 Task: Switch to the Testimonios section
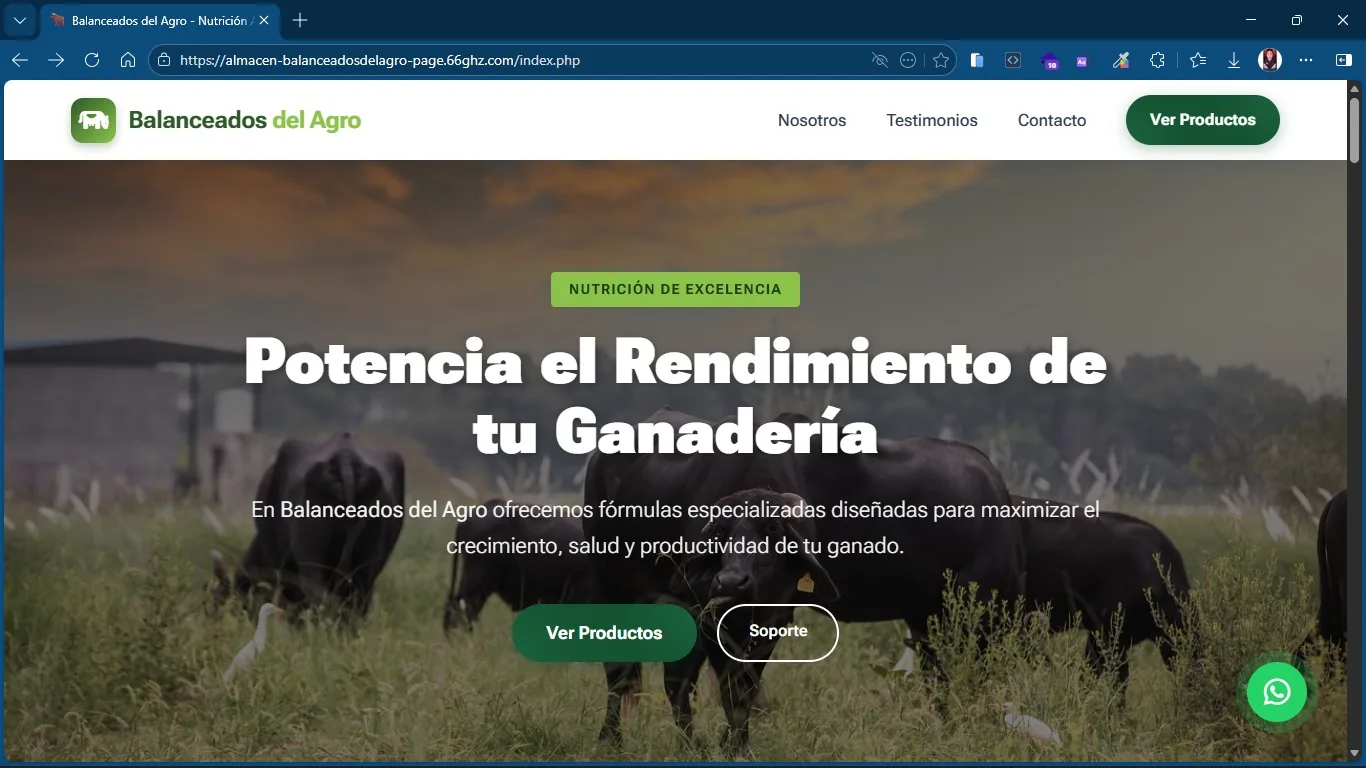point(931,120)
